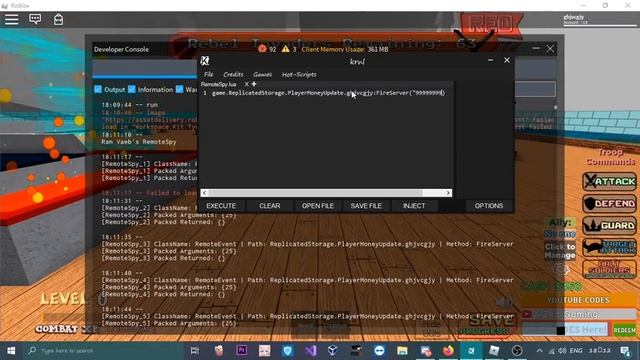Click the Ally 'Click to Manage' label
Image resolution: width=640 pixels, height=360 pixels.
pos(560,251)
